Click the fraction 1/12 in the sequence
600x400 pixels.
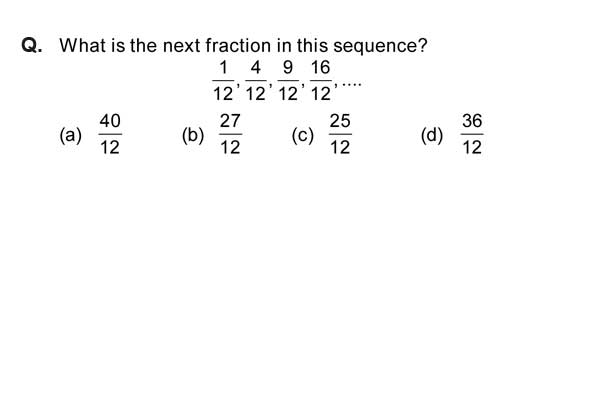click(223, 81)
